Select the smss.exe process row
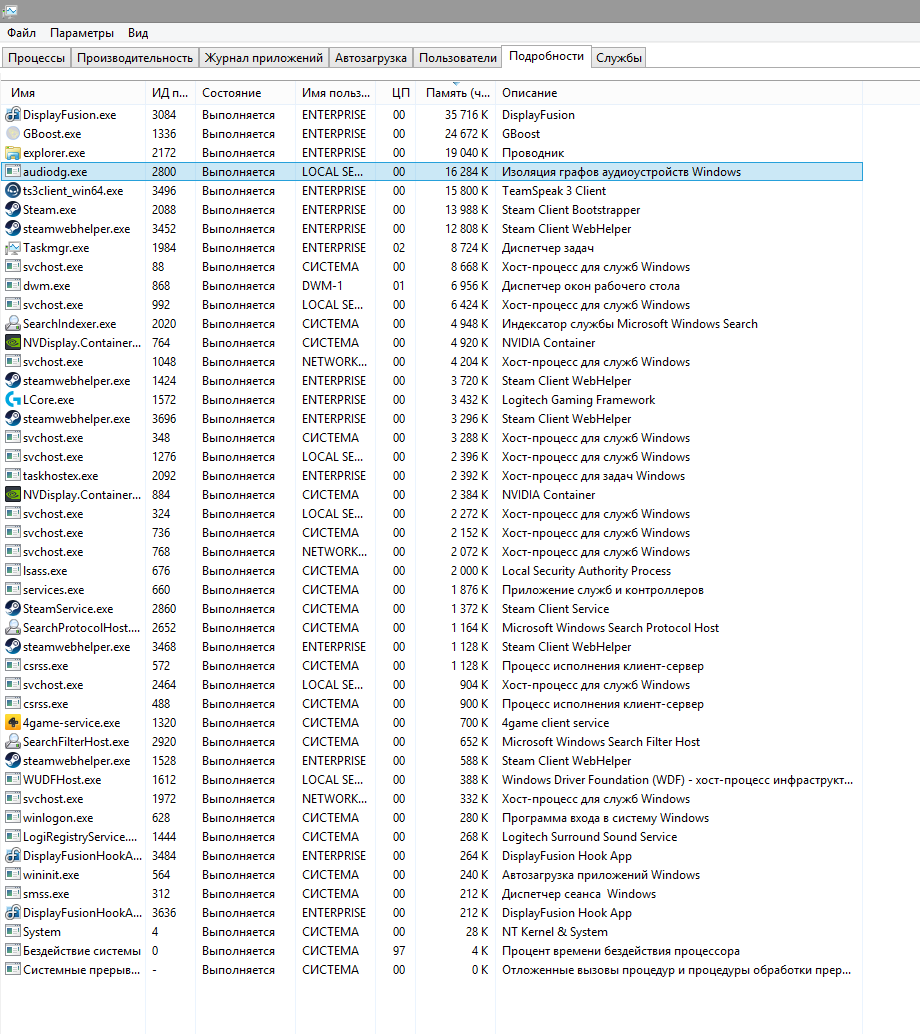Viewport: 920px width, 1034px height. pyautogui.click(x=432, y=894)
